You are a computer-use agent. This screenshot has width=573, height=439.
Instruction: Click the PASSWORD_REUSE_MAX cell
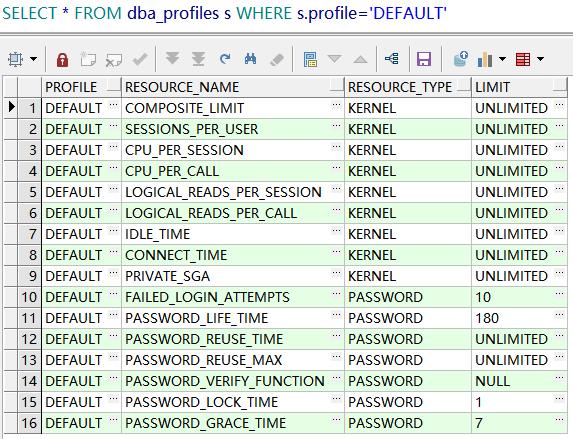tap(233, 360)
